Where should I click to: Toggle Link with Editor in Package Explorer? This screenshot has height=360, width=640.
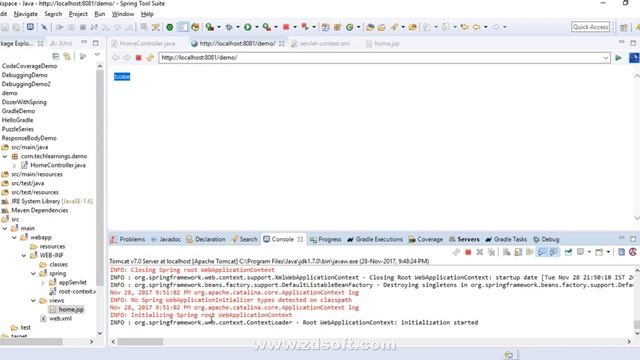(x=67, y=56)
